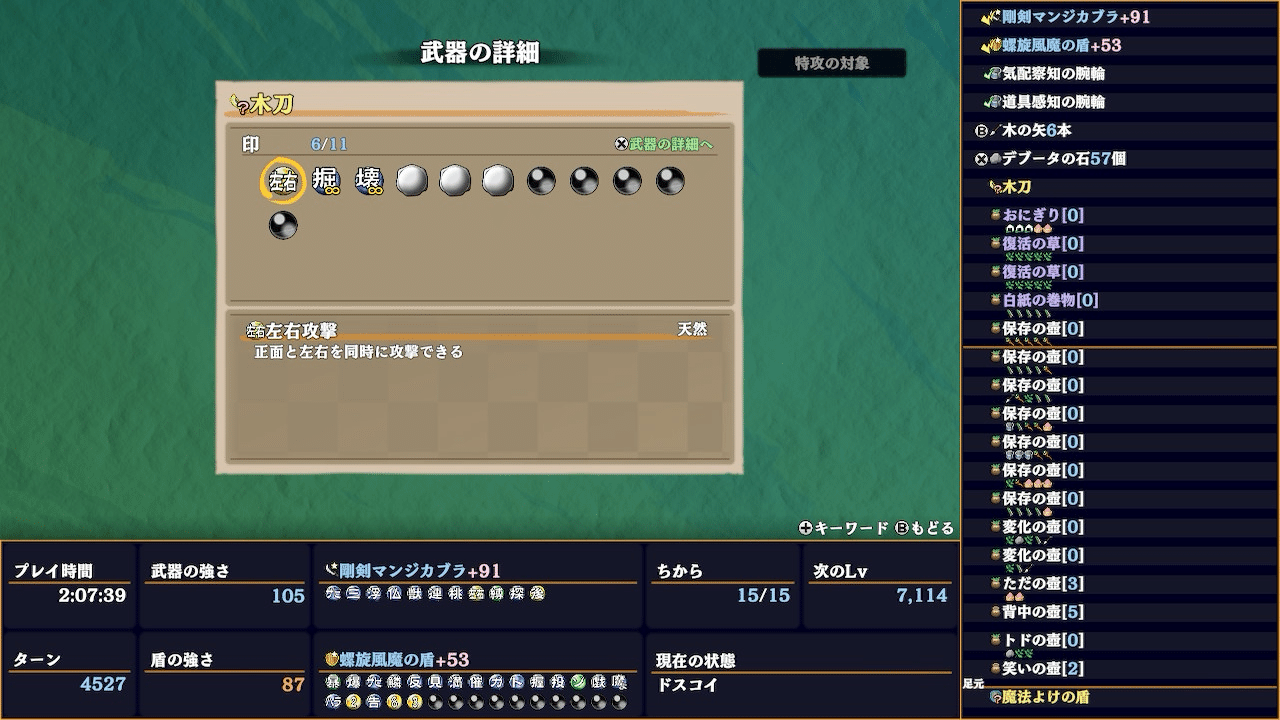Pick デブータの石57個 from inventory
Screen dimensions: 1280x720
pyautogui.click(x=1050, y=158)
